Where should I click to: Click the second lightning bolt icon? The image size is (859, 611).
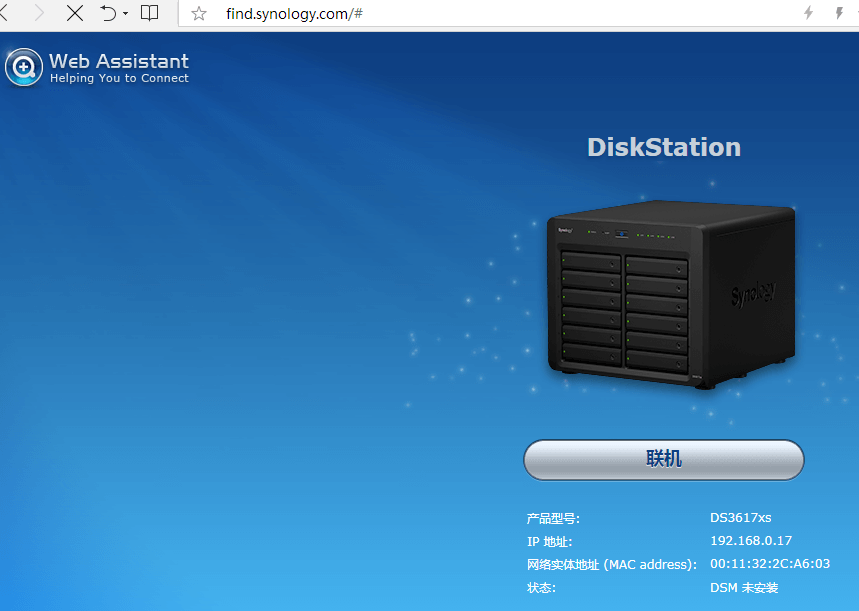(839, 13)
